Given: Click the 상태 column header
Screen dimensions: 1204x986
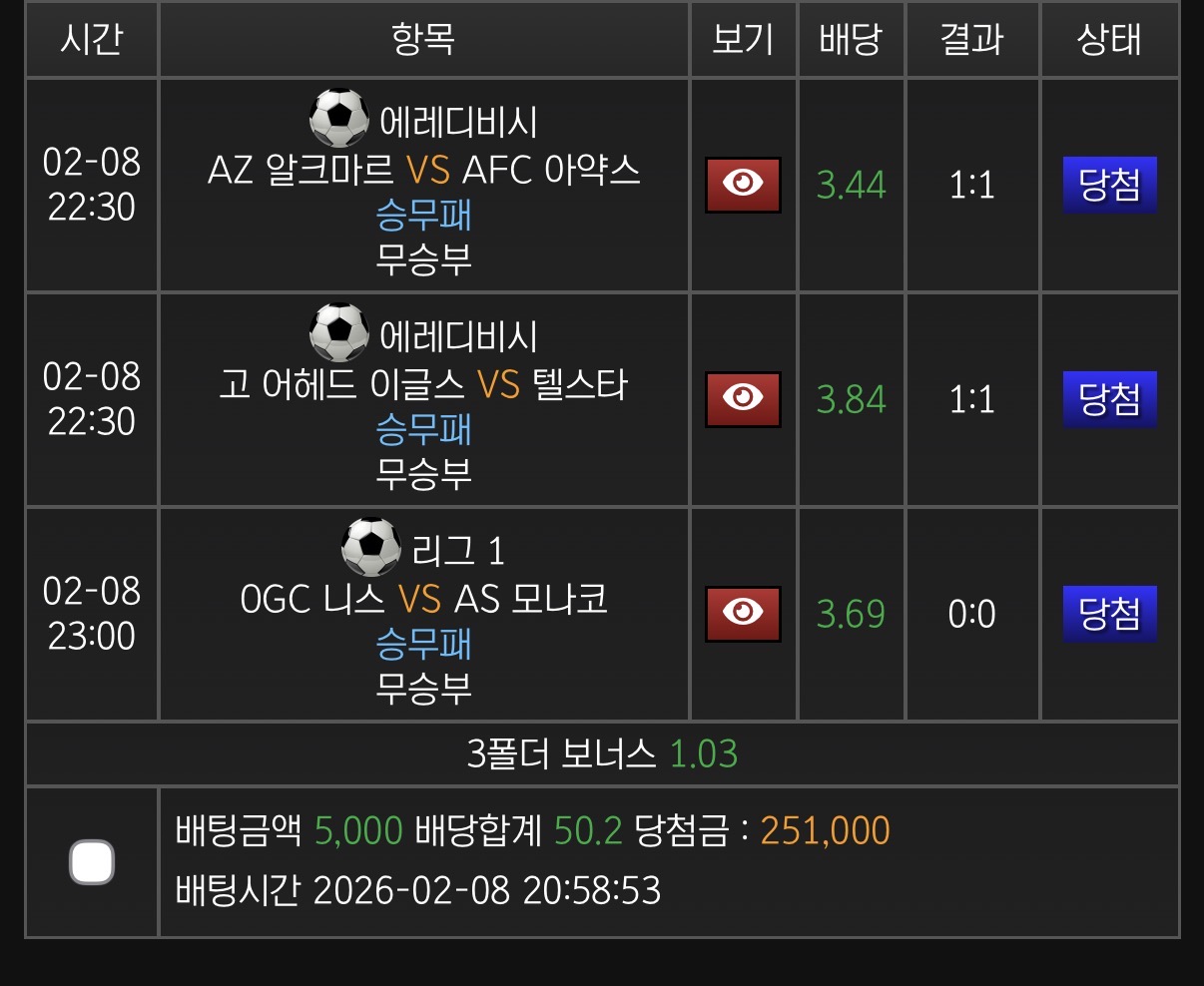Looking at the screenshot, I should click(x=1109, y=40).
